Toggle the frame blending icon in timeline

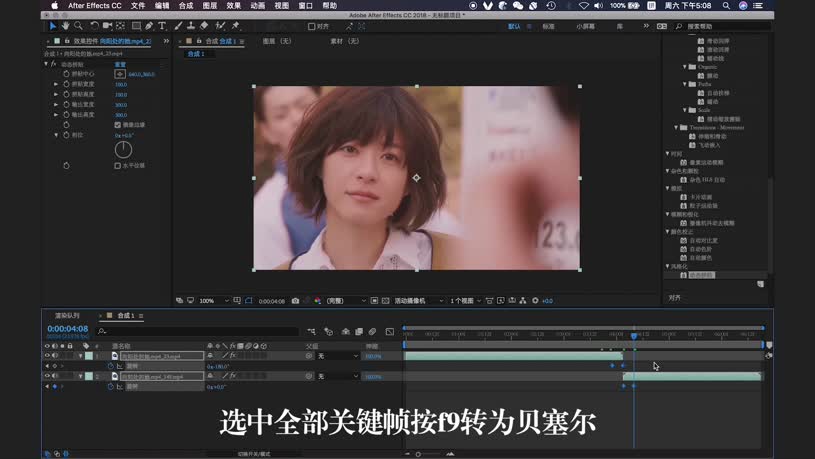359,331
